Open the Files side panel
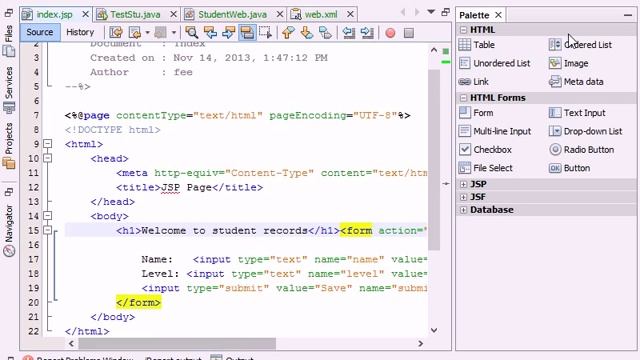The height and width of the screenshot is (360, 640). (9, 40)
